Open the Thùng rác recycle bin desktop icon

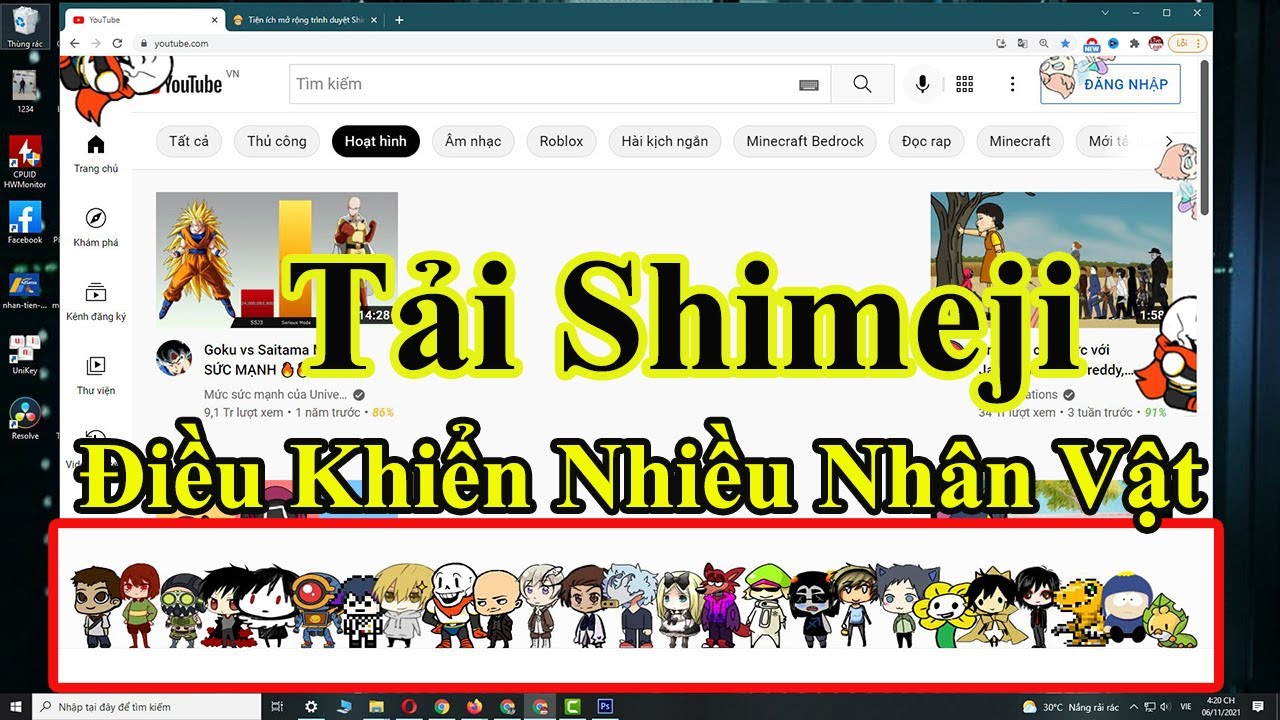click(24, 26)
